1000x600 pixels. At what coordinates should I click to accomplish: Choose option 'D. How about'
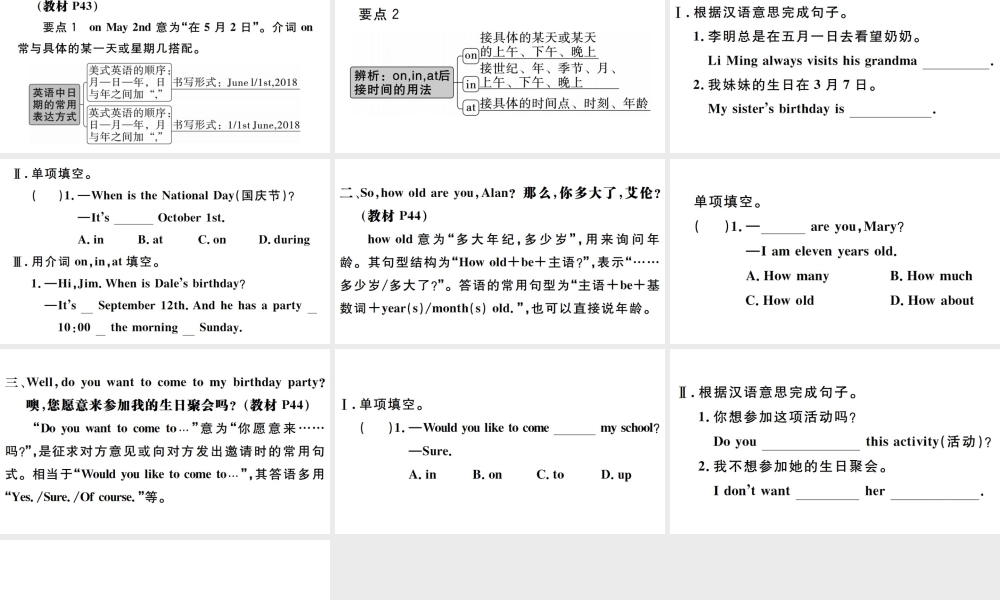(x=932, y=300)
